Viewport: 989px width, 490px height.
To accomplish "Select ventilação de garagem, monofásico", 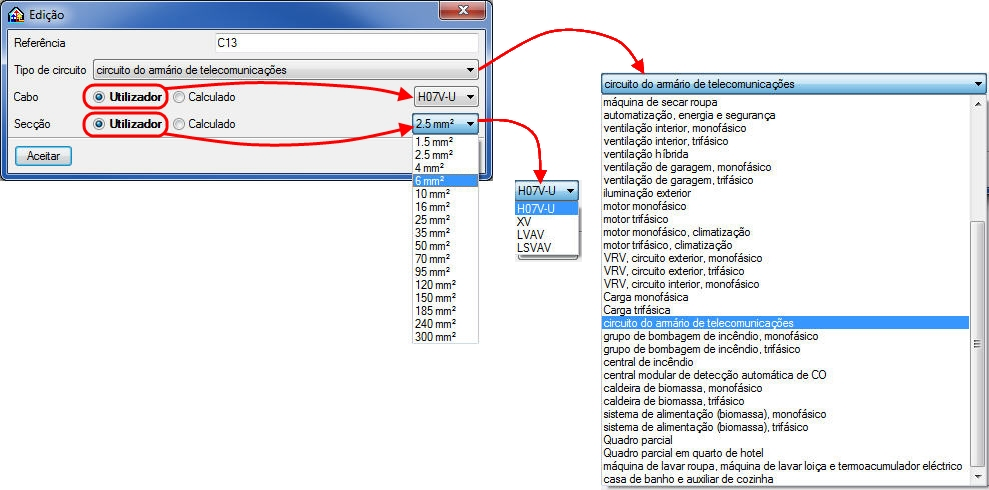I will pos(785,167).
